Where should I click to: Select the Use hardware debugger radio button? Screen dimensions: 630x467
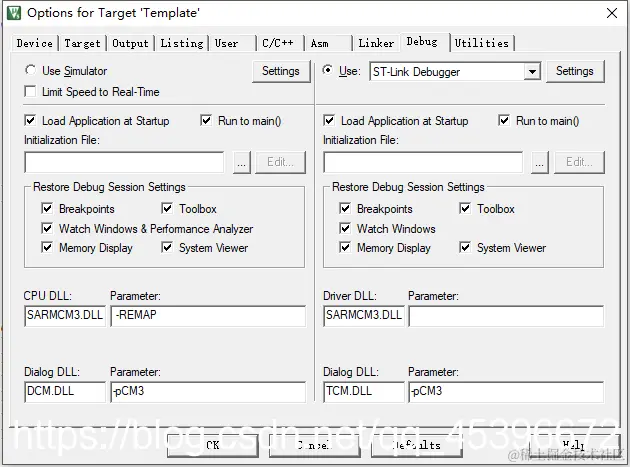[328, 70]
